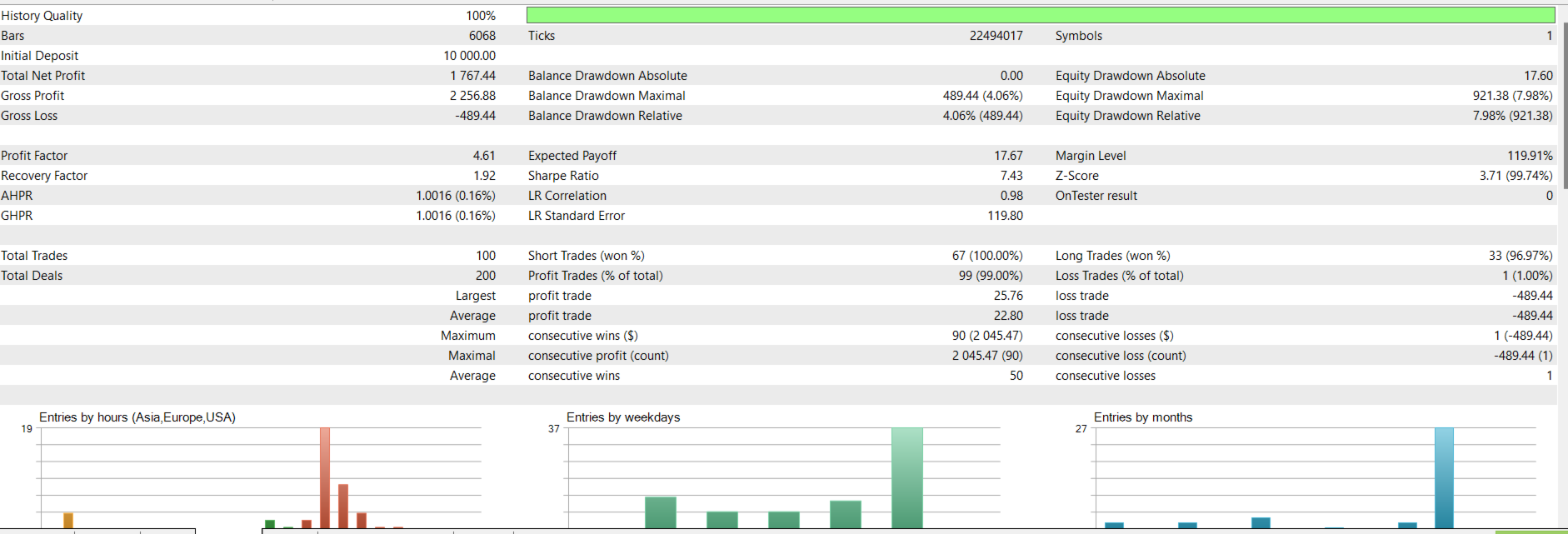
Task: Click the orange bar in the hours chart
Action: tap(68, 521)
